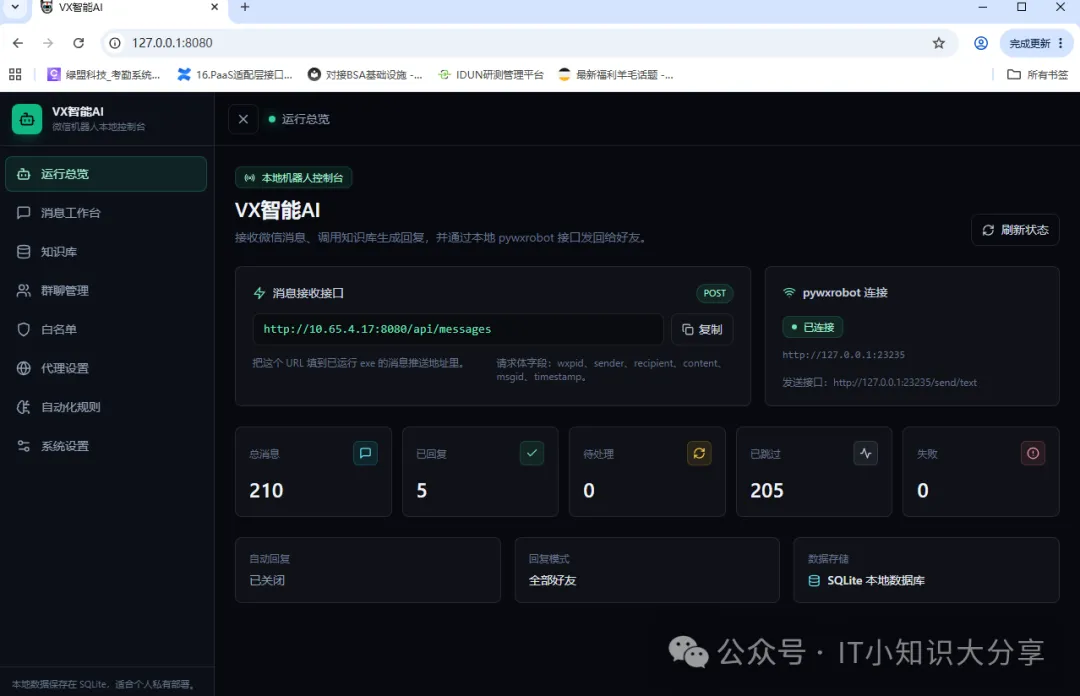The image size is (1080, 696).
Task: Open the 运行总览 sidebar item
Action: [x=106, y=174]
